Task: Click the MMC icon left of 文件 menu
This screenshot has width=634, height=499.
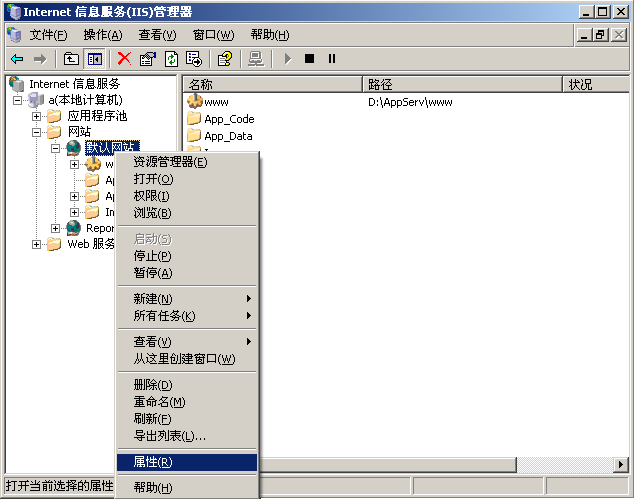Action: click(x=15, y=35)
